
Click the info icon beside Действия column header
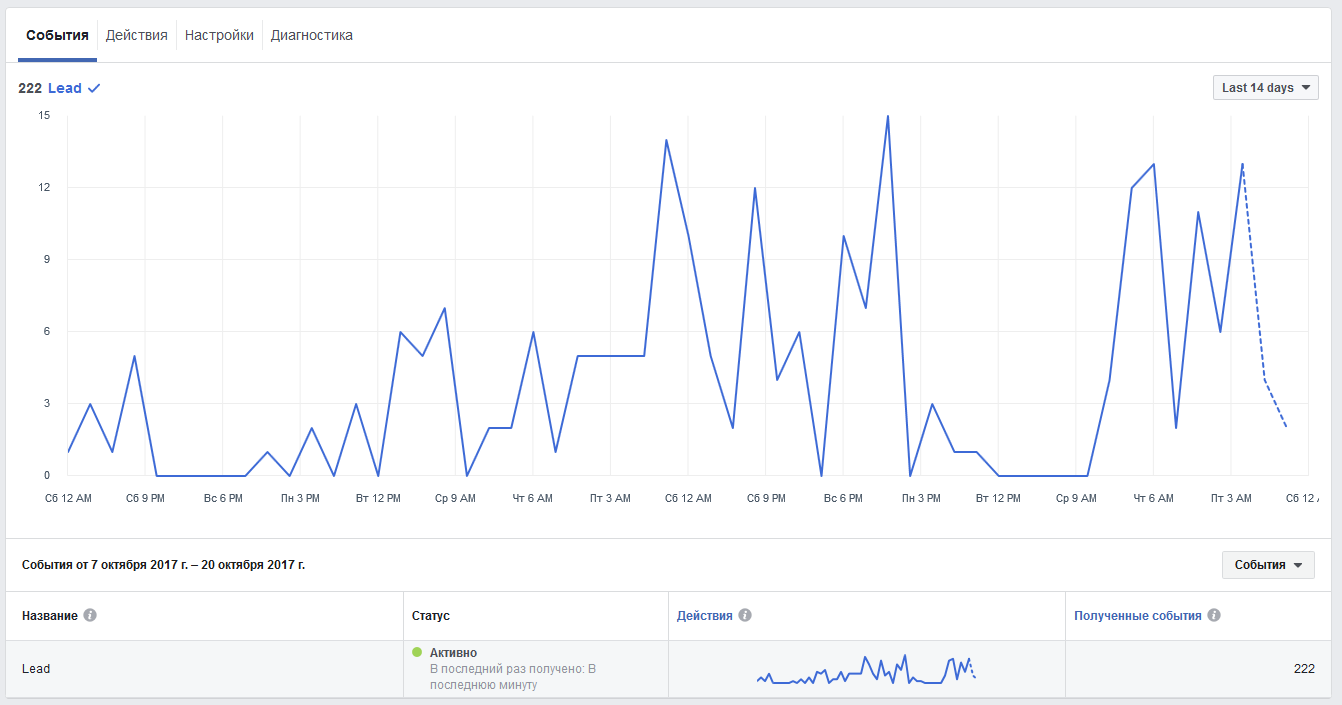[x=745, y=615]
